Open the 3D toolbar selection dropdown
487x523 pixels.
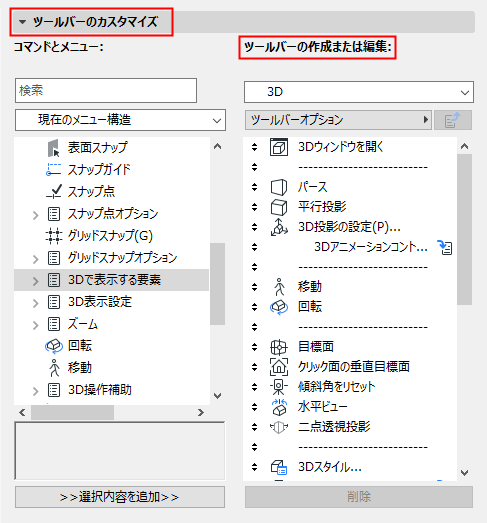coord(359,92)
